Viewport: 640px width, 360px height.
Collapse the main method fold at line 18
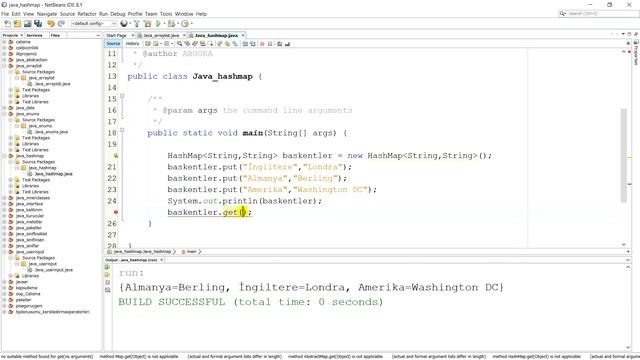click(122, 130)
